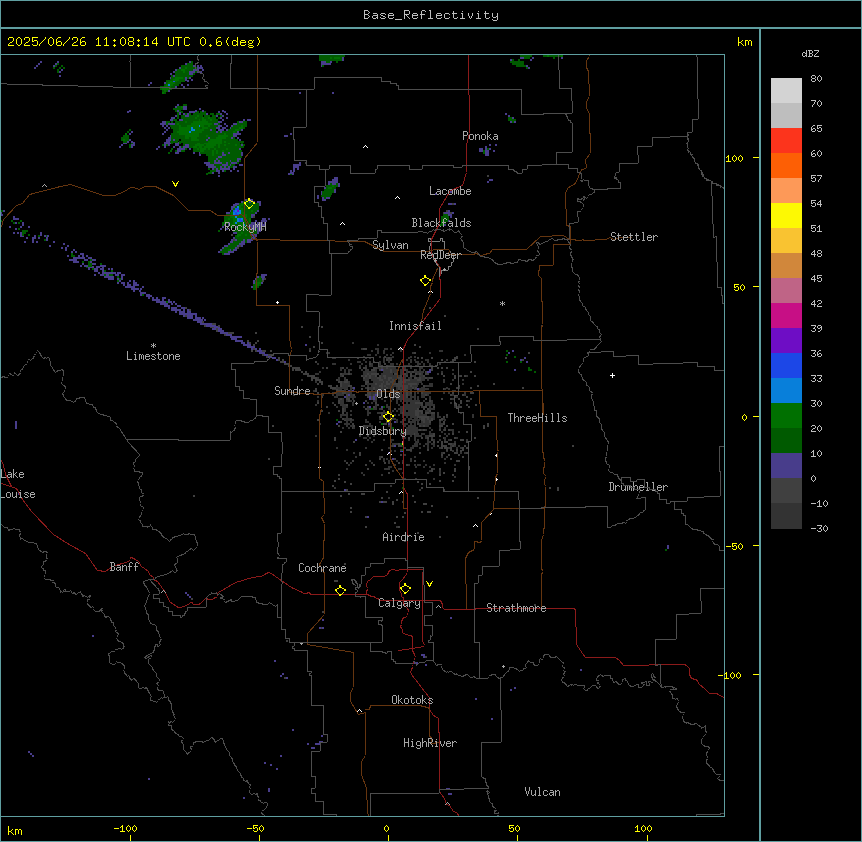Click the Okotoks town label
Viewport: 862px width, 842px height.
point(412,700)
